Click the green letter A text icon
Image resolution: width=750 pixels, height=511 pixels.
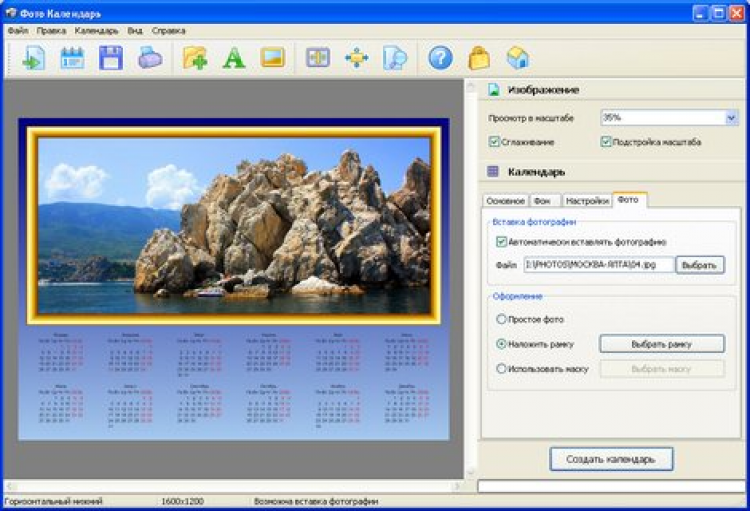click(234, 58)
